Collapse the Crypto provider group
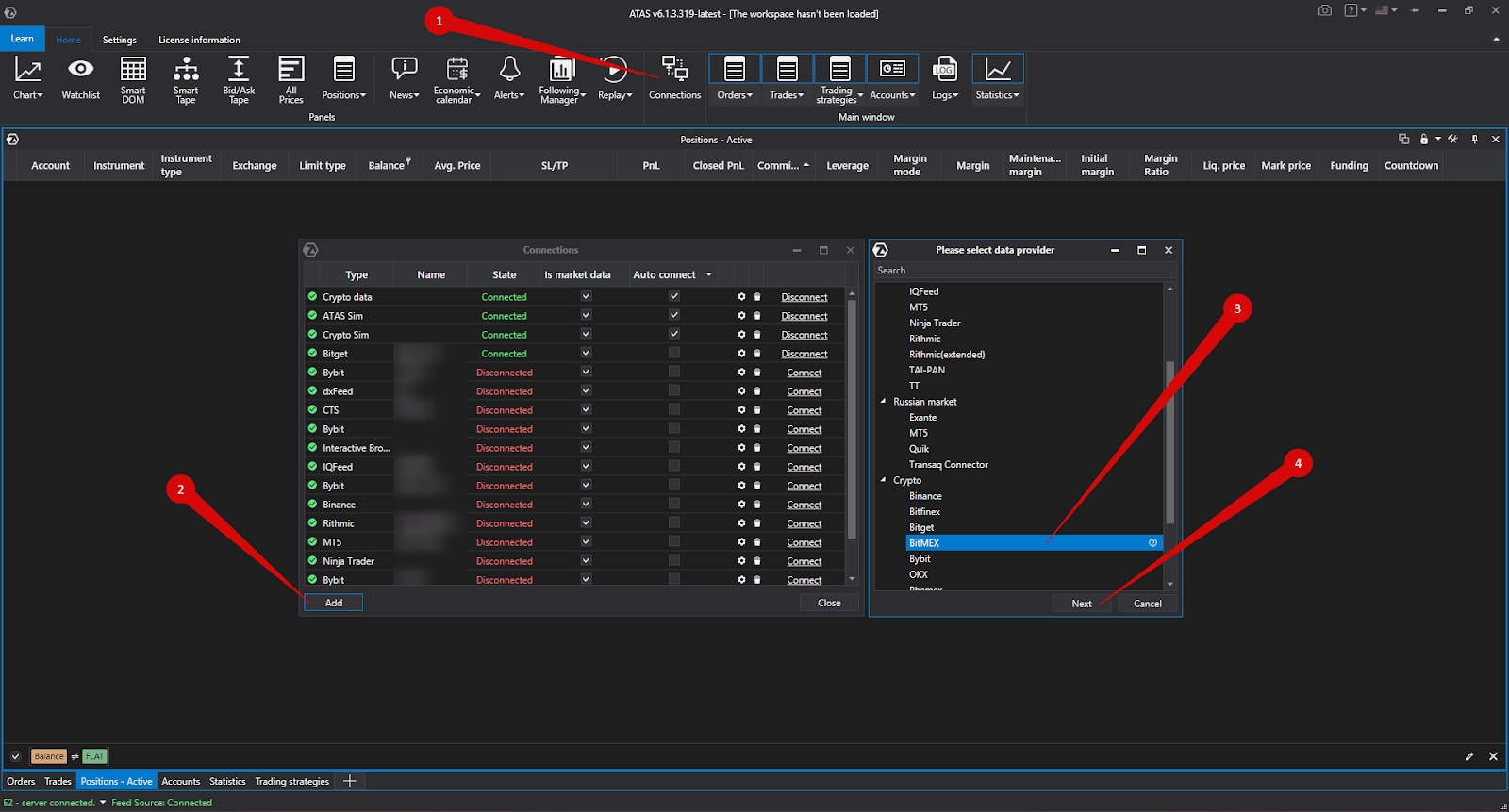 click(x=884, y=480)
